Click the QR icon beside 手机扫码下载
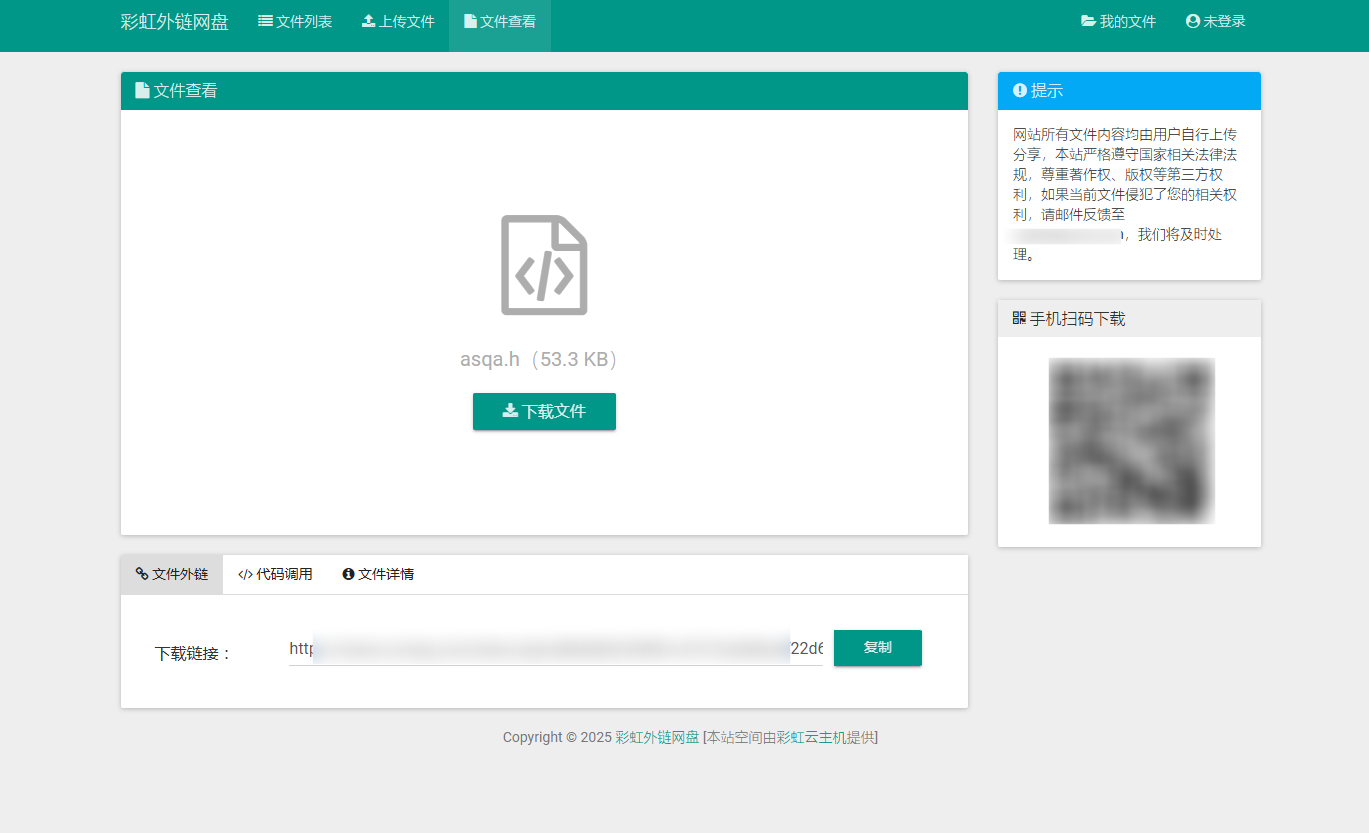Viewport: 1369px width, 833px height. coord(1019,319)
